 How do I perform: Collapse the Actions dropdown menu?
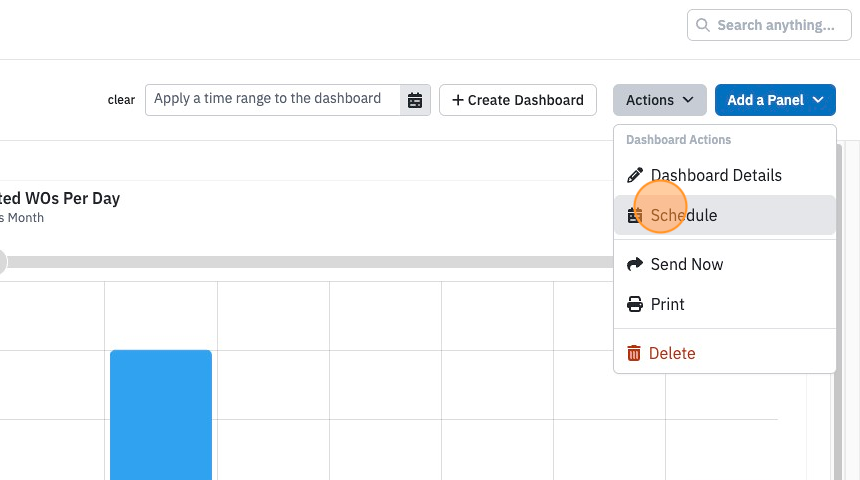(x=660, y=100)
